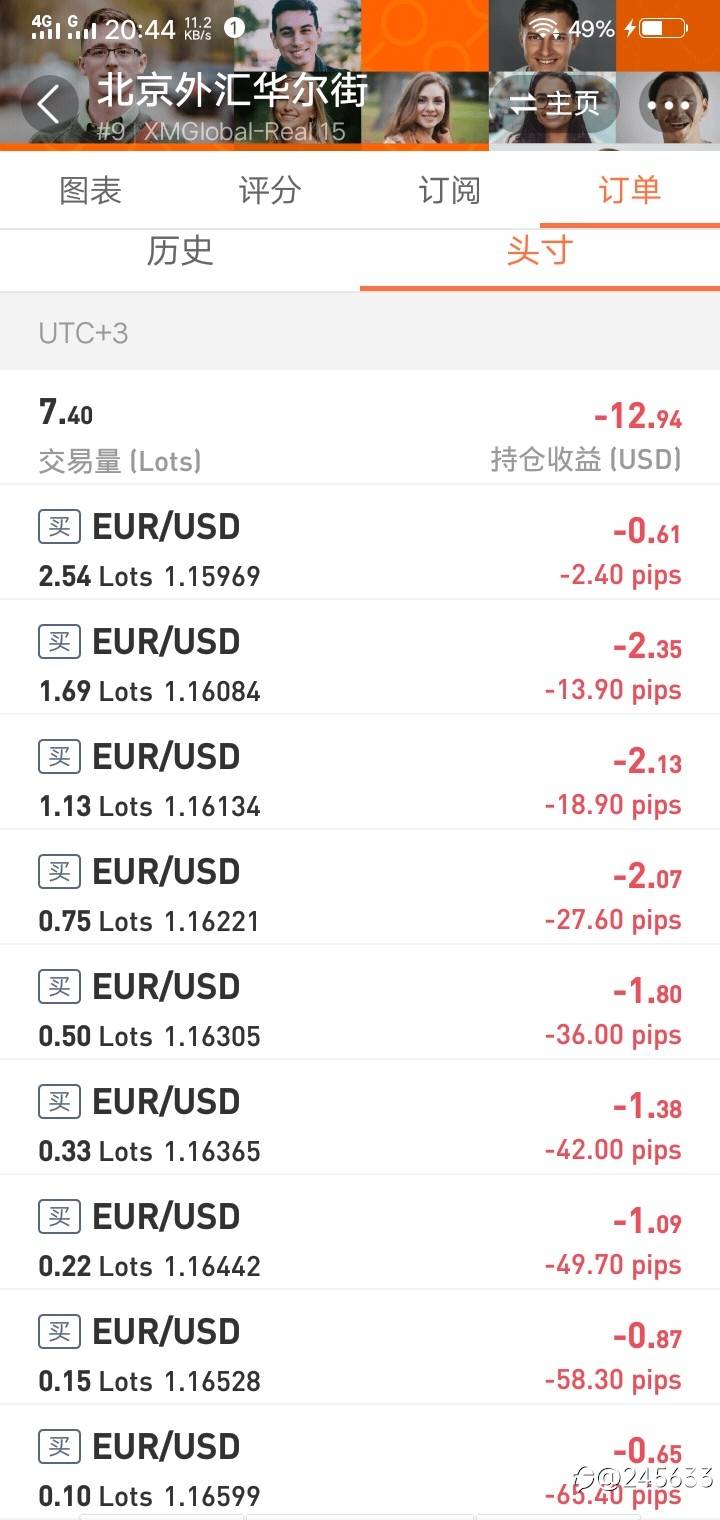Tap the buy icon on the 2.54 Lots order
Image resolution: width=720 pixels, height=1520 pixels.
click(59, 526)
